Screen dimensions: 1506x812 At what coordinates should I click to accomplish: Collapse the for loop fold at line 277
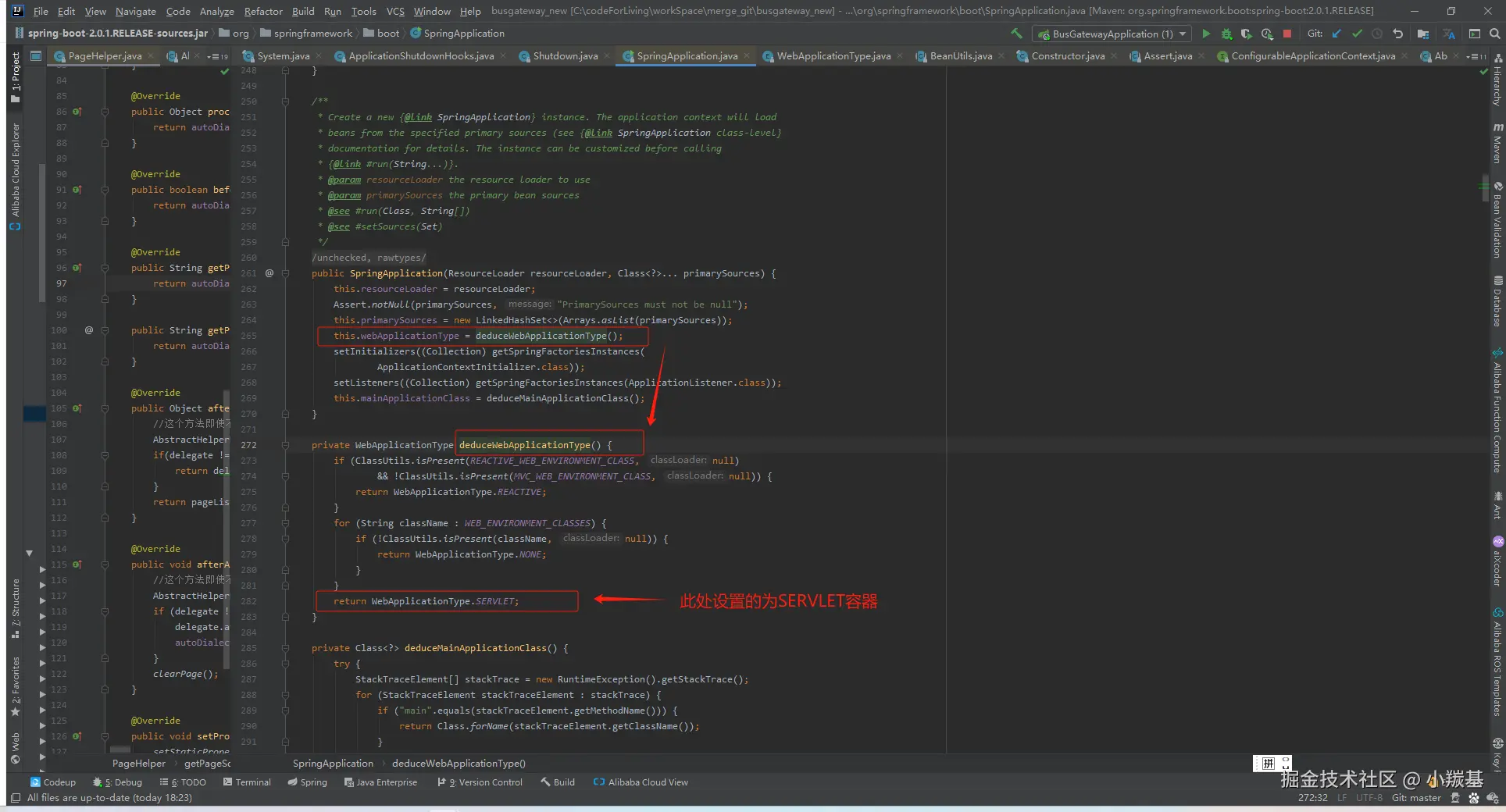click(x=286, y=523)
